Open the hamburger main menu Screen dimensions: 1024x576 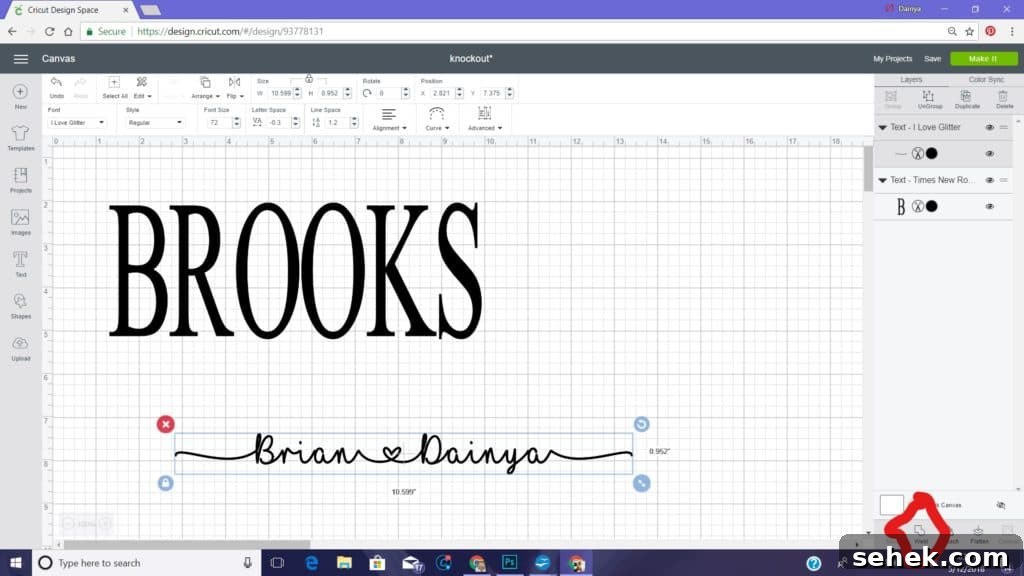(x=21, y=59)
